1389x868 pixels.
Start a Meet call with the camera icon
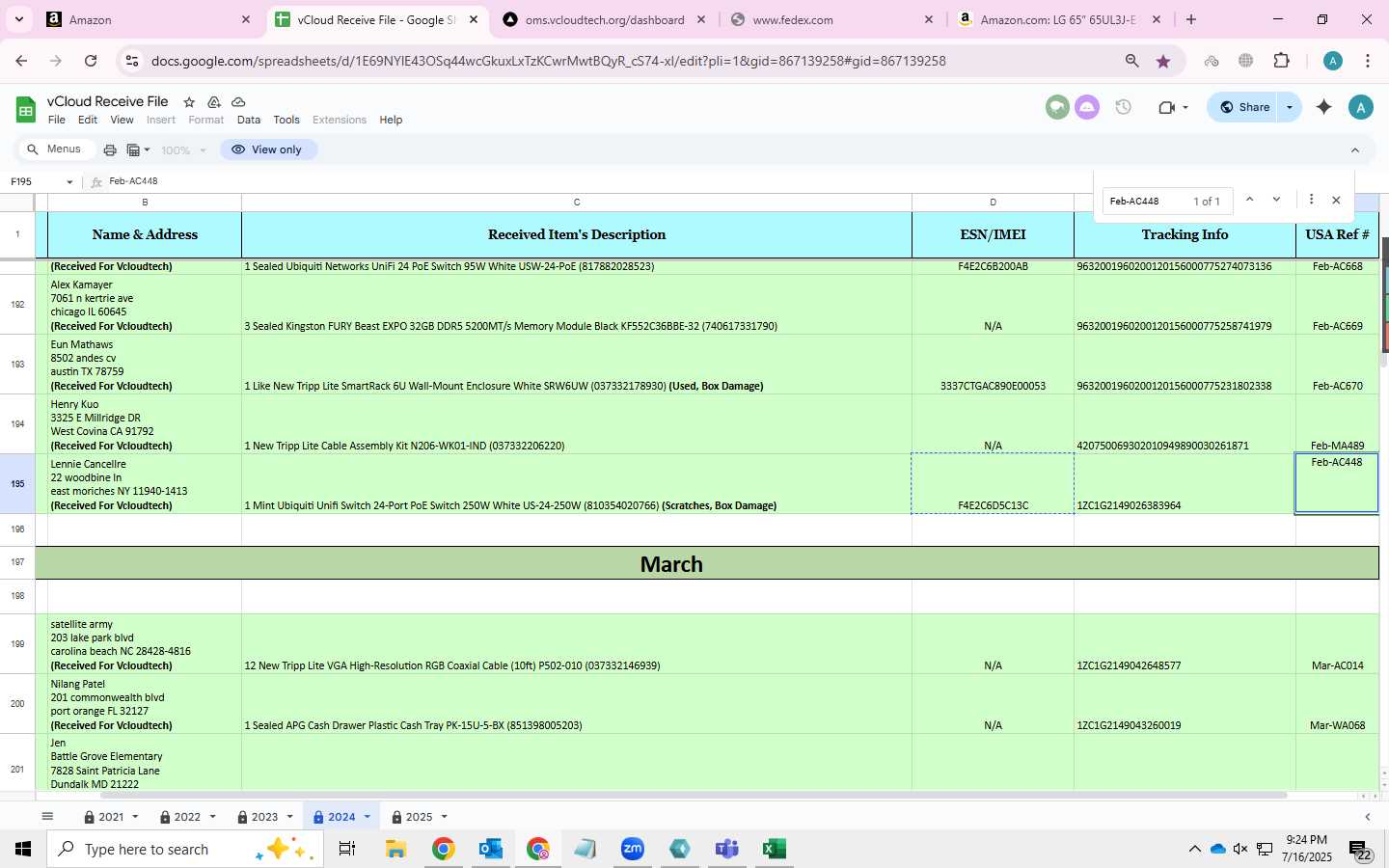(1166, 107)
